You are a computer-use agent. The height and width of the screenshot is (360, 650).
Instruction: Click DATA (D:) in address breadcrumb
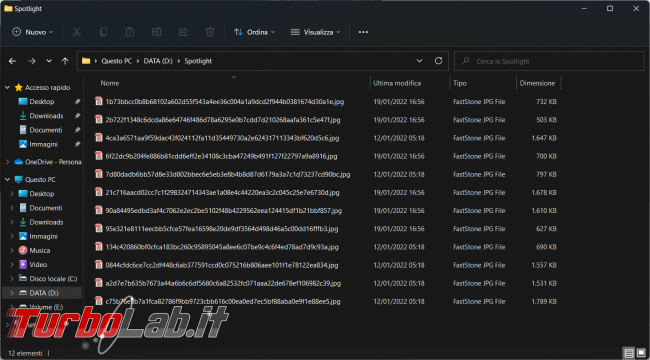(158, 61)
